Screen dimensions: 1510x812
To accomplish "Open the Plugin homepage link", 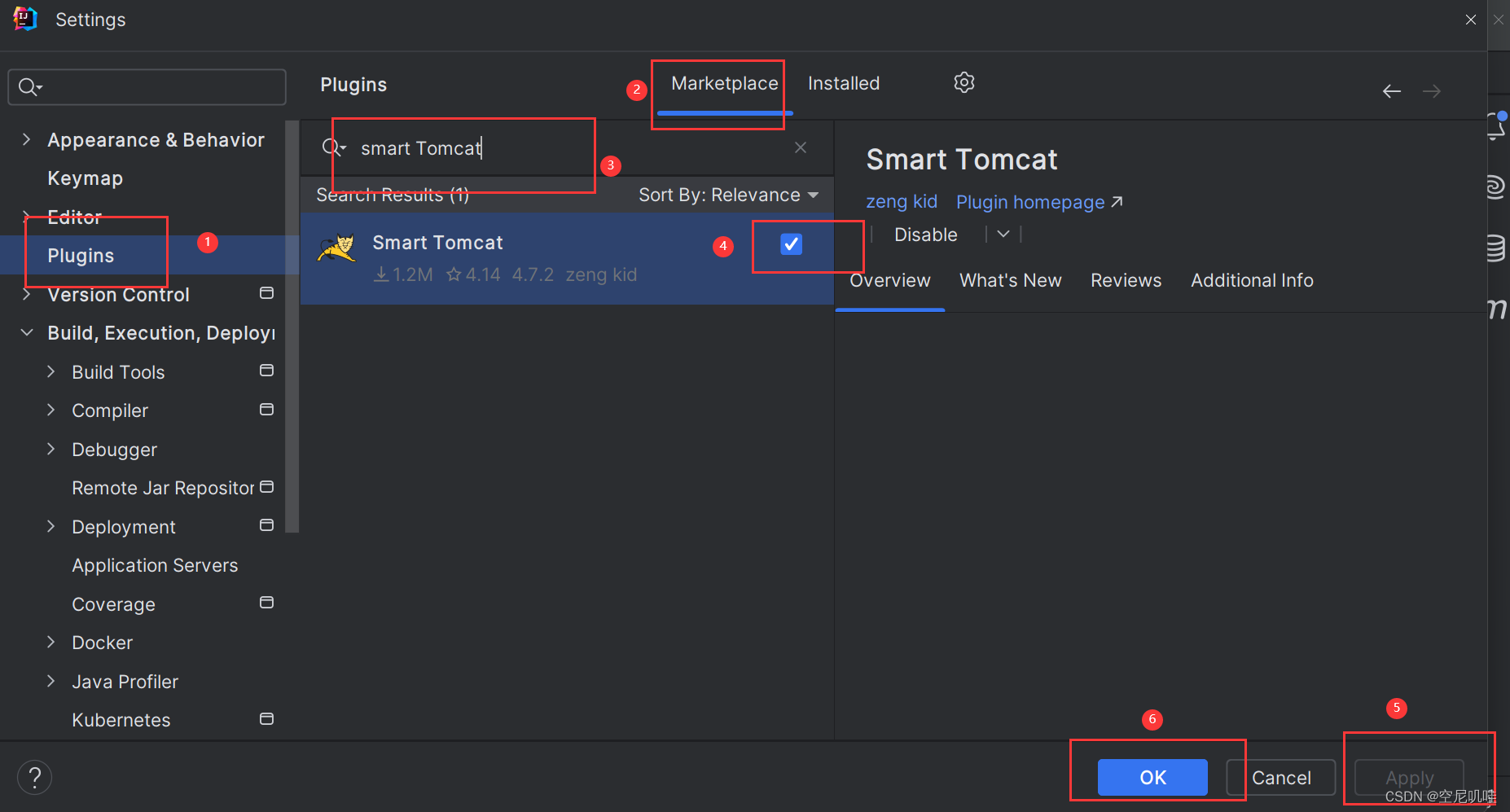I will tap(1029, 202).
